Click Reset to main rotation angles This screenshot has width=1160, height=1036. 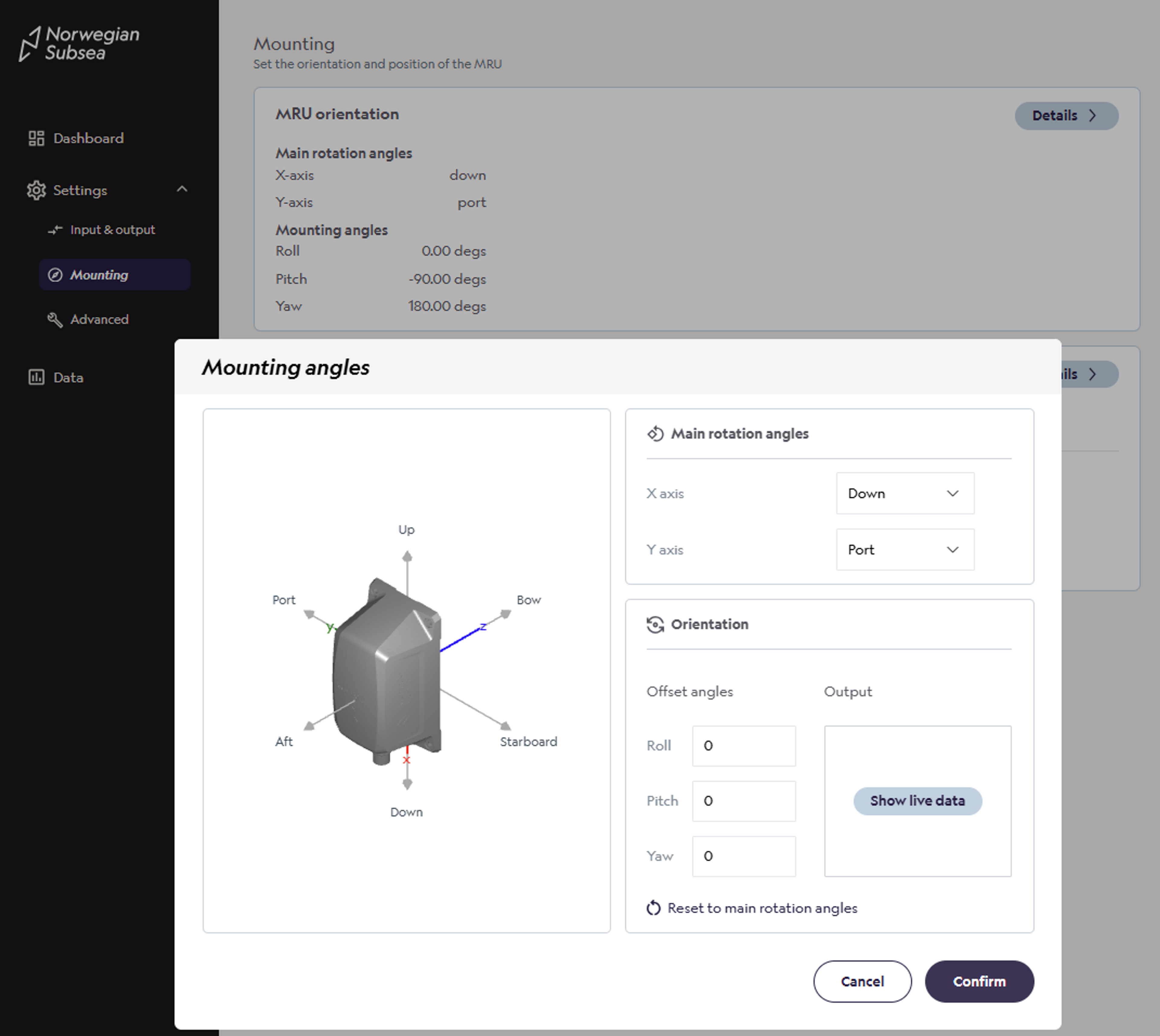tap(752, 908)
